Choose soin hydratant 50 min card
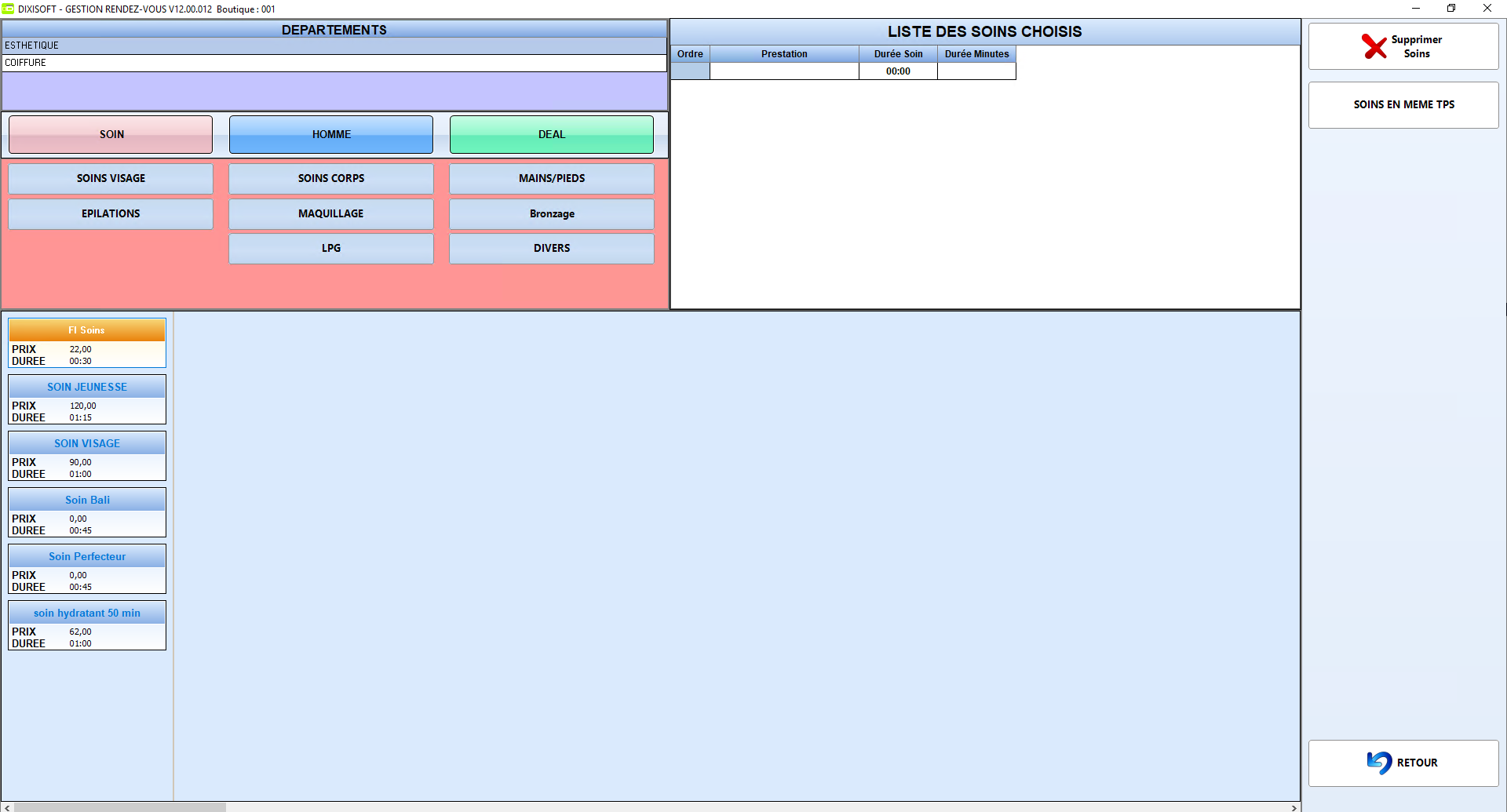The image size is (1507, 812). coord(87,625)
